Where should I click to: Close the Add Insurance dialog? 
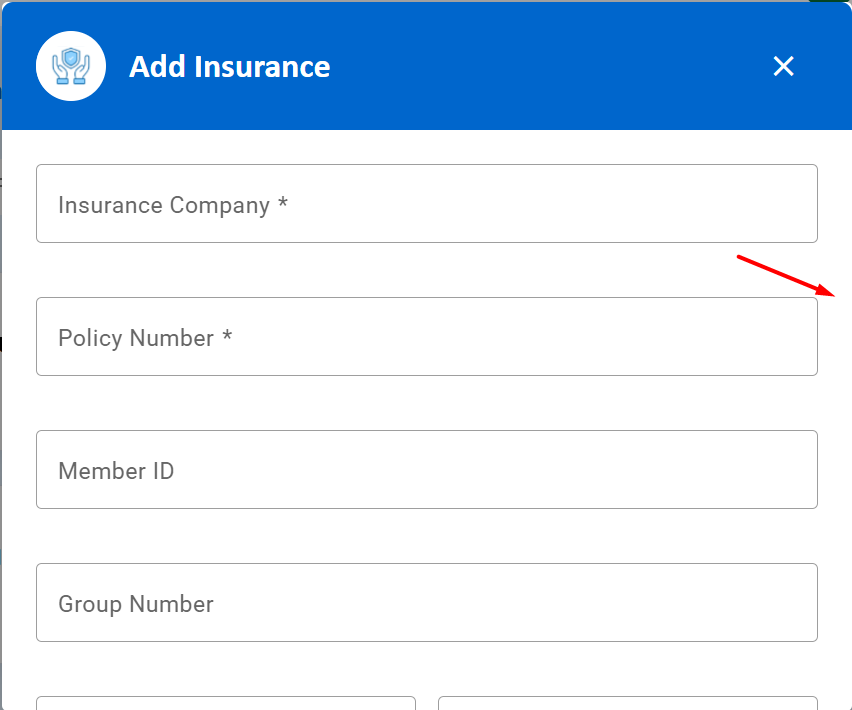pos(783,66)
